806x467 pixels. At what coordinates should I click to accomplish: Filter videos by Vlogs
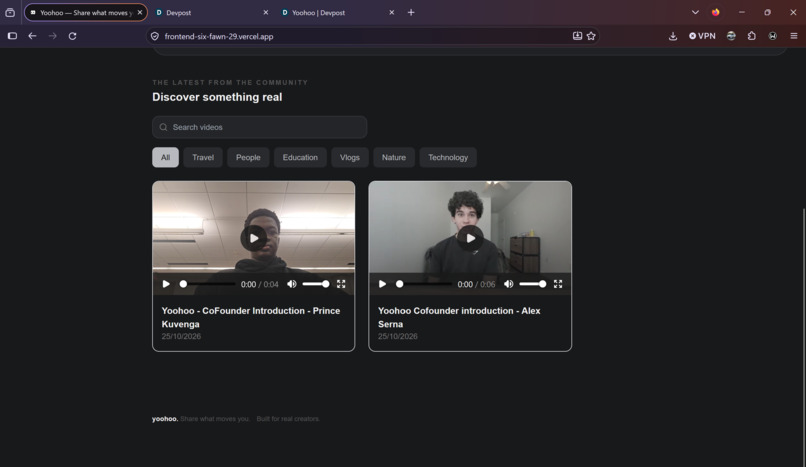tap(350, 157)
